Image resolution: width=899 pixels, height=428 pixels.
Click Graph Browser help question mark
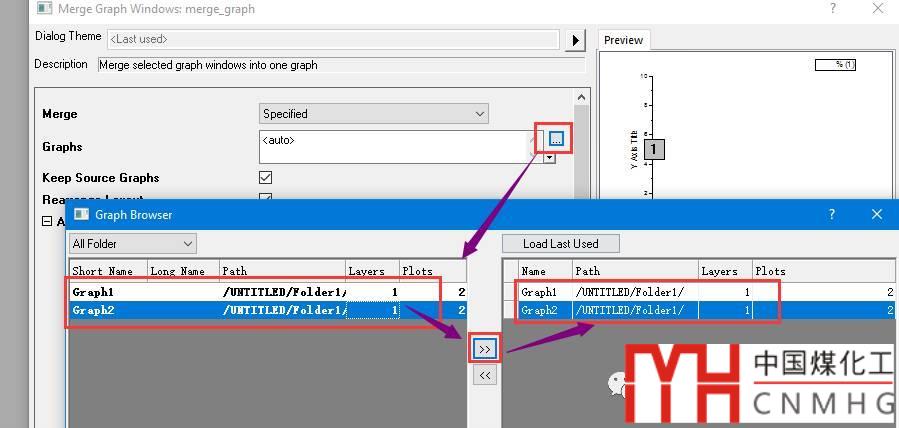pyautogui.click(x=831, y=214)
